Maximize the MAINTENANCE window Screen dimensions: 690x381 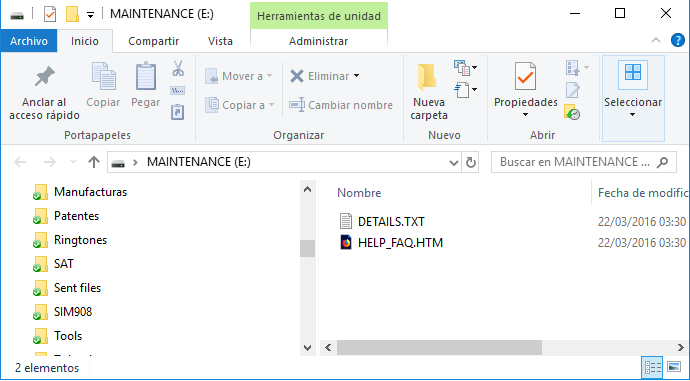coord(620,14)
